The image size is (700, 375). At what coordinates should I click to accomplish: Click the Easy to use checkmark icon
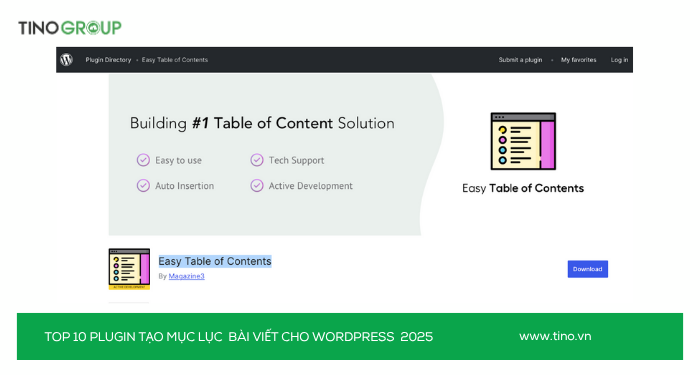[x=143, y=160]
